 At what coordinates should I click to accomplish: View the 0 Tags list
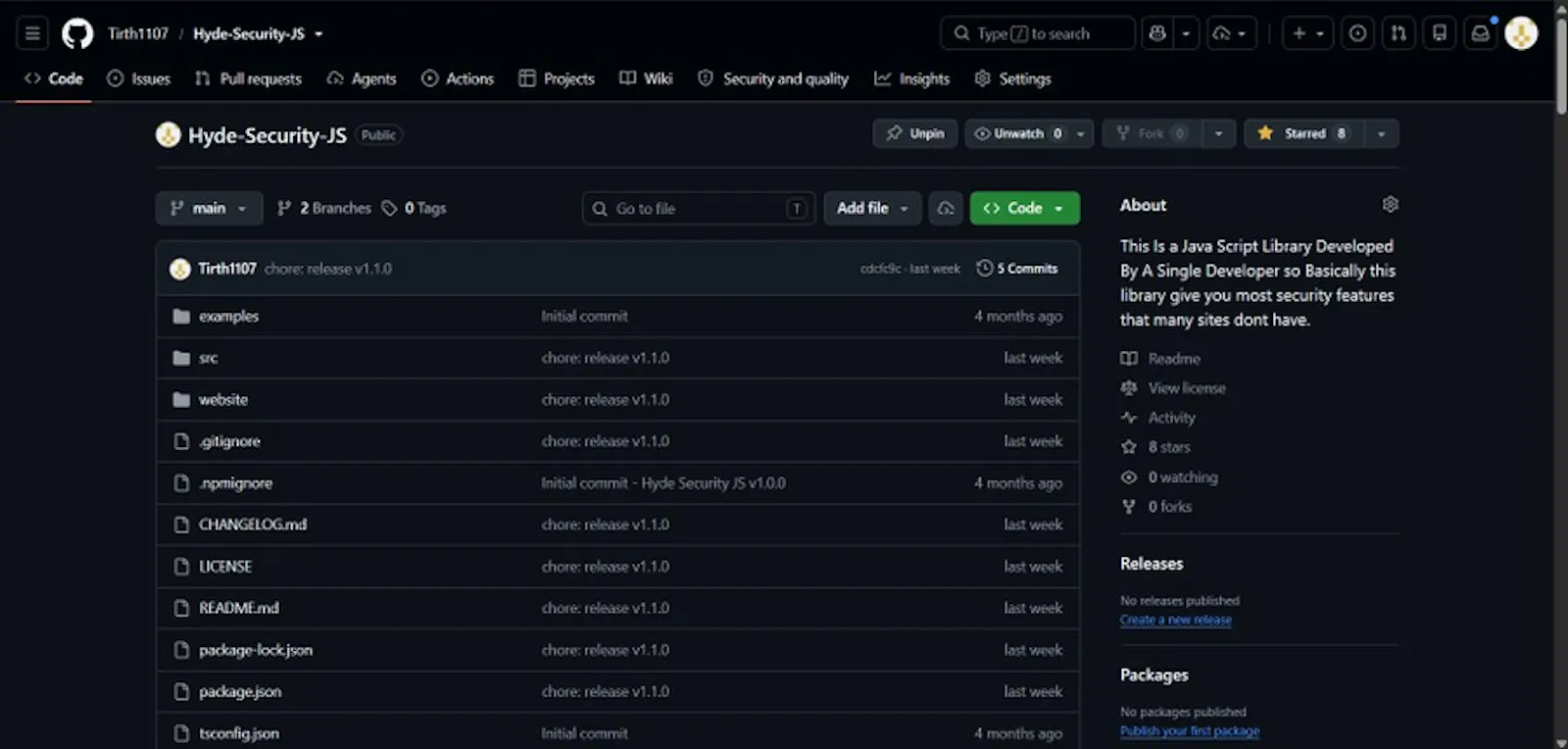[x=414, y=208]
